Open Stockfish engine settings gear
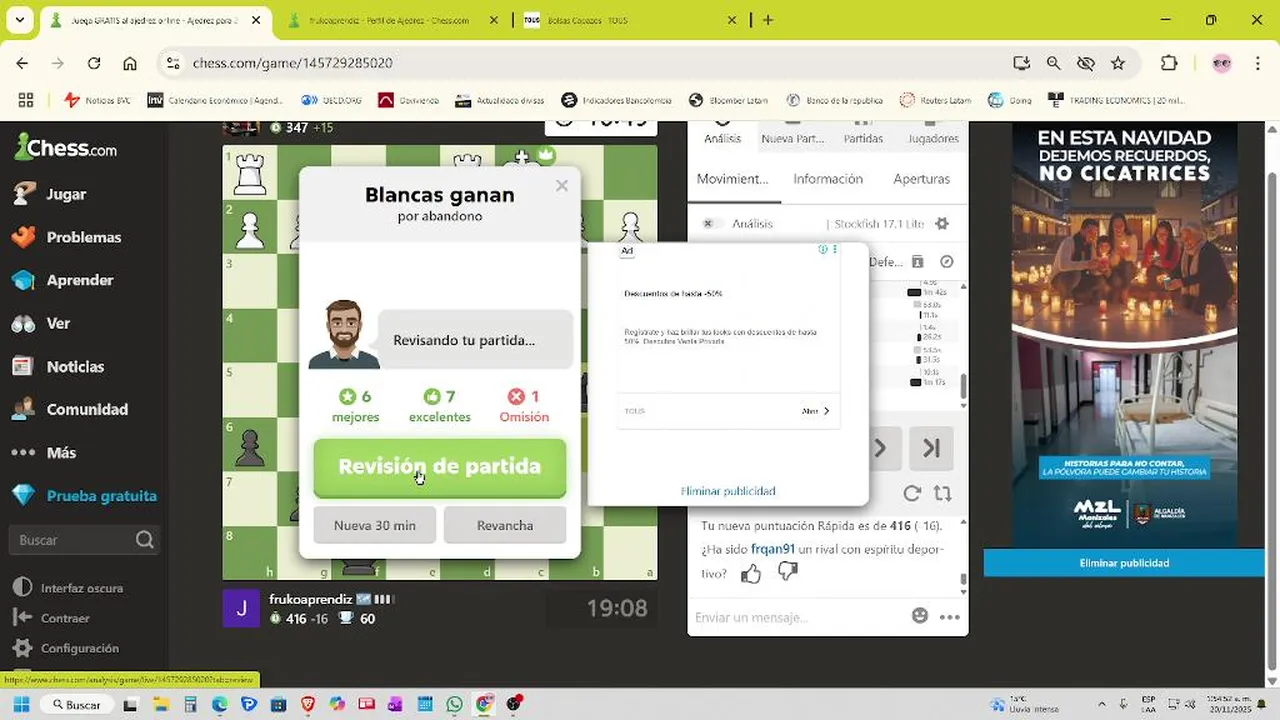 [941, 224]
